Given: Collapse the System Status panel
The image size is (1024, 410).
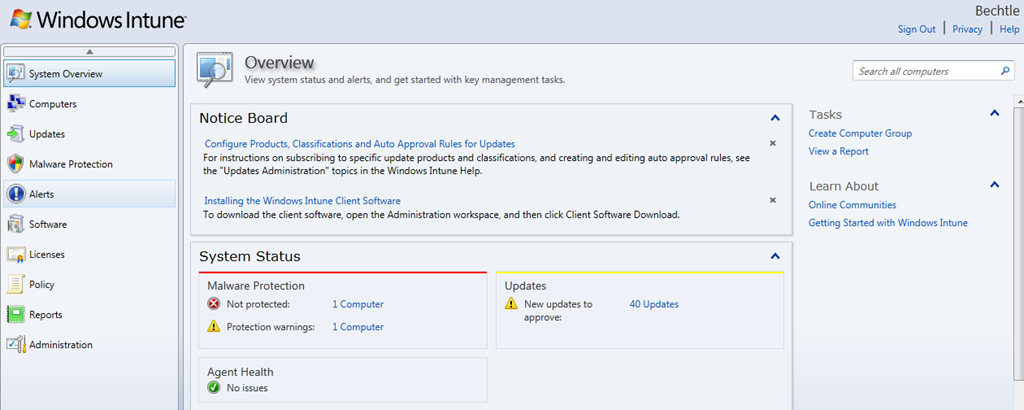Looking at the screenshot, I should [x=775, y=257].
